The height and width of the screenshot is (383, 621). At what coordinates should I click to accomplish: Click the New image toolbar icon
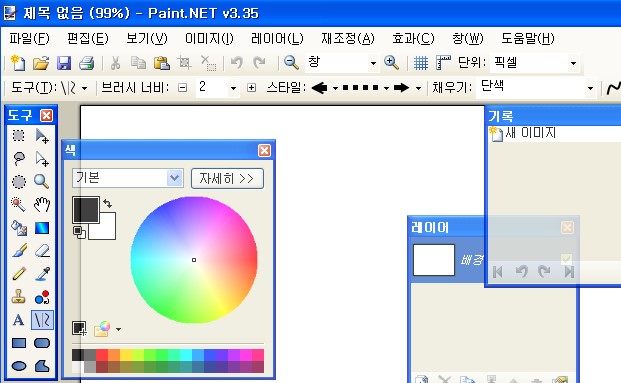pyautogui.click(x=18, y=63)
